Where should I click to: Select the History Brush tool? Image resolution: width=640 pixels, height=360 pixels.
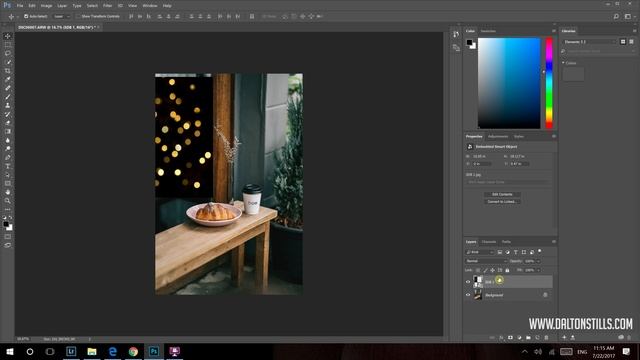(x=7, y=114)
